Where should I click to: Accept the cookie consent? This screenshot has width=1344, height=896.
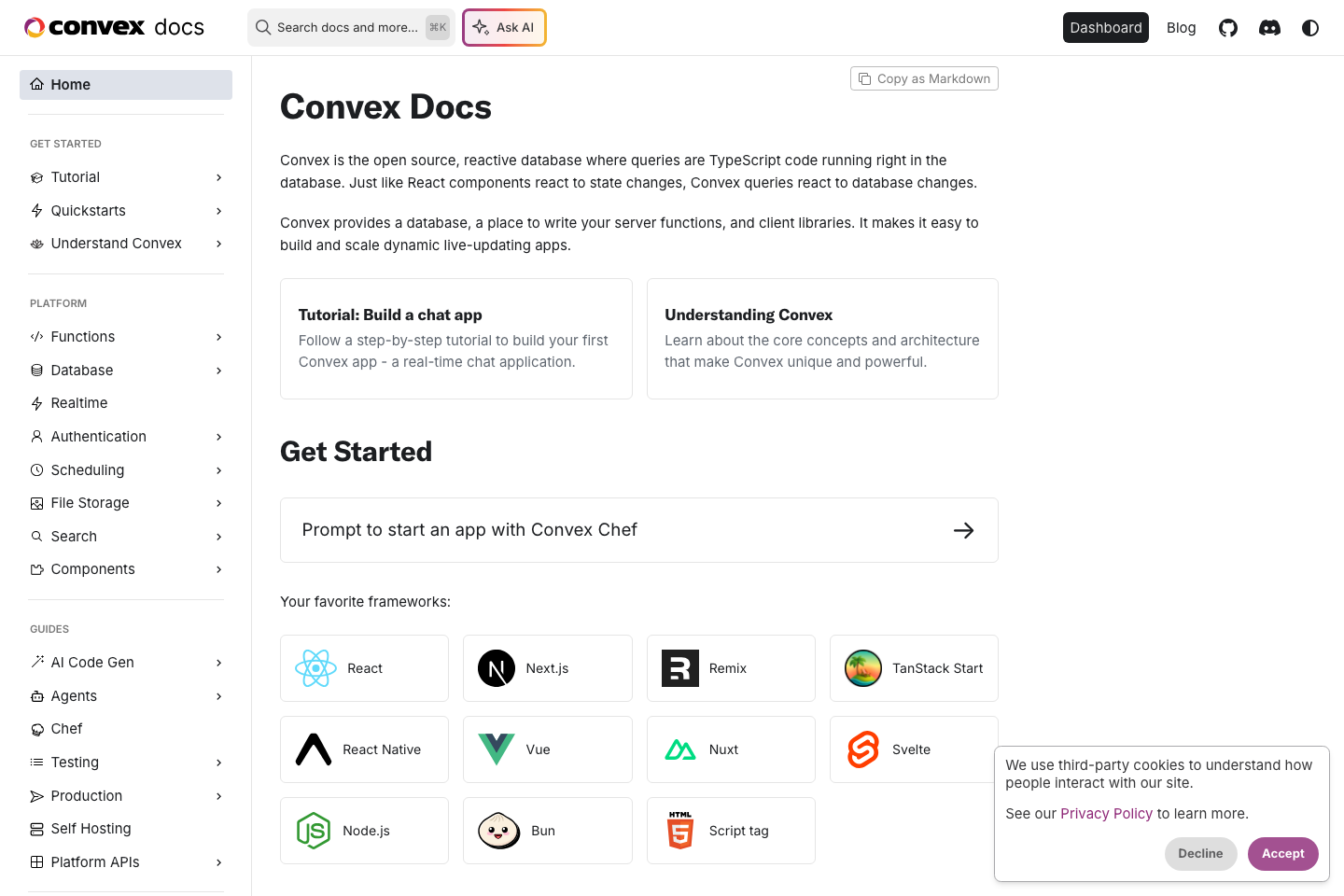click(x=1282, y=853)
